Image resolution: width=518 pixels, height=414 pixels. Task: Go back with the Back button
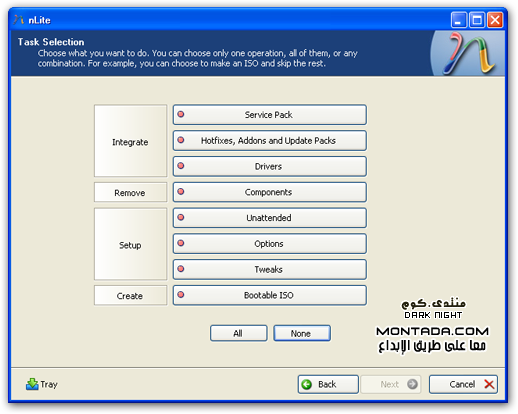[328, 384]
